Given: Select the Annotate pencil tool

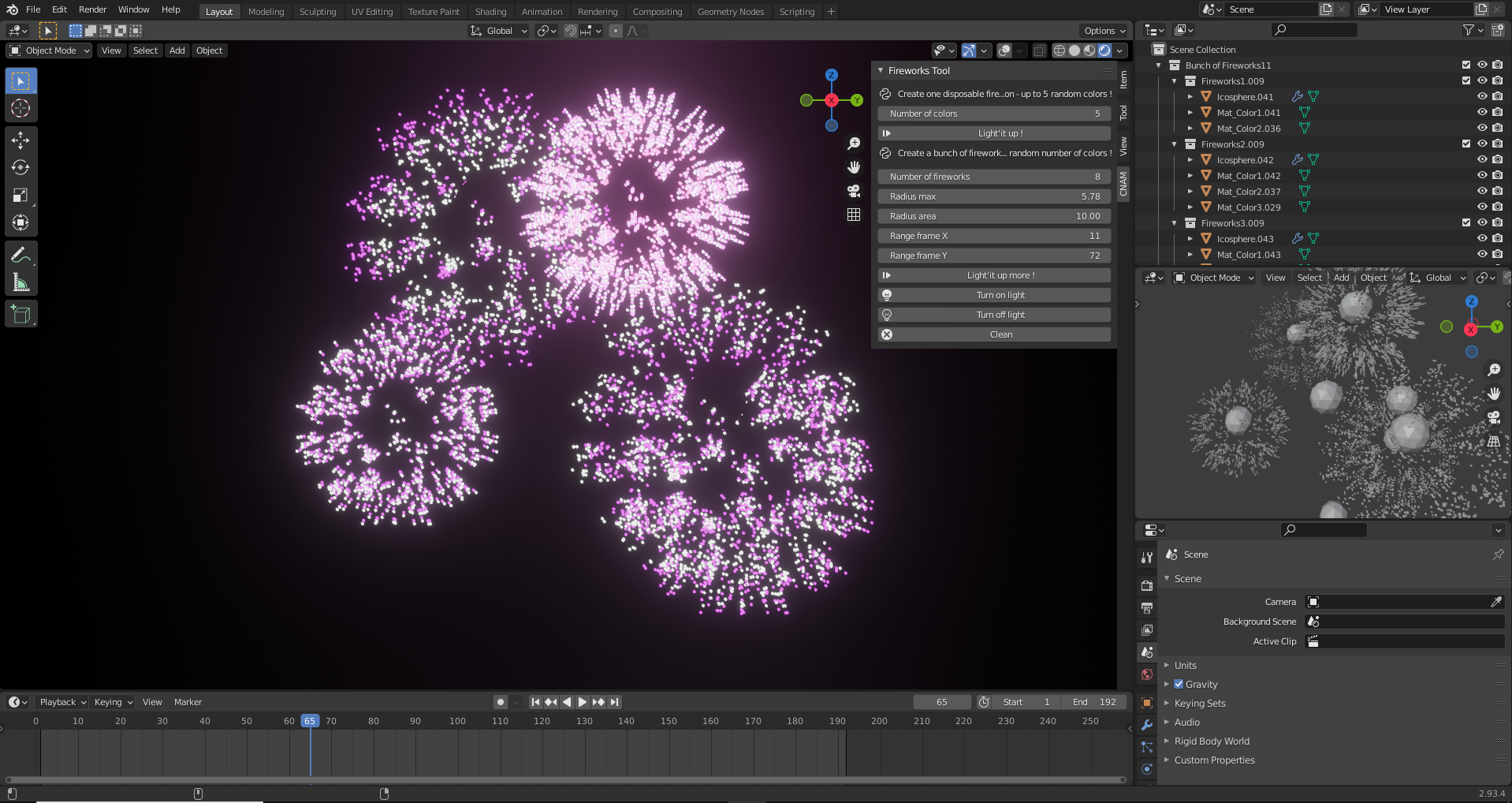Looking at the screenshot, I should click(x=20, y=255).
